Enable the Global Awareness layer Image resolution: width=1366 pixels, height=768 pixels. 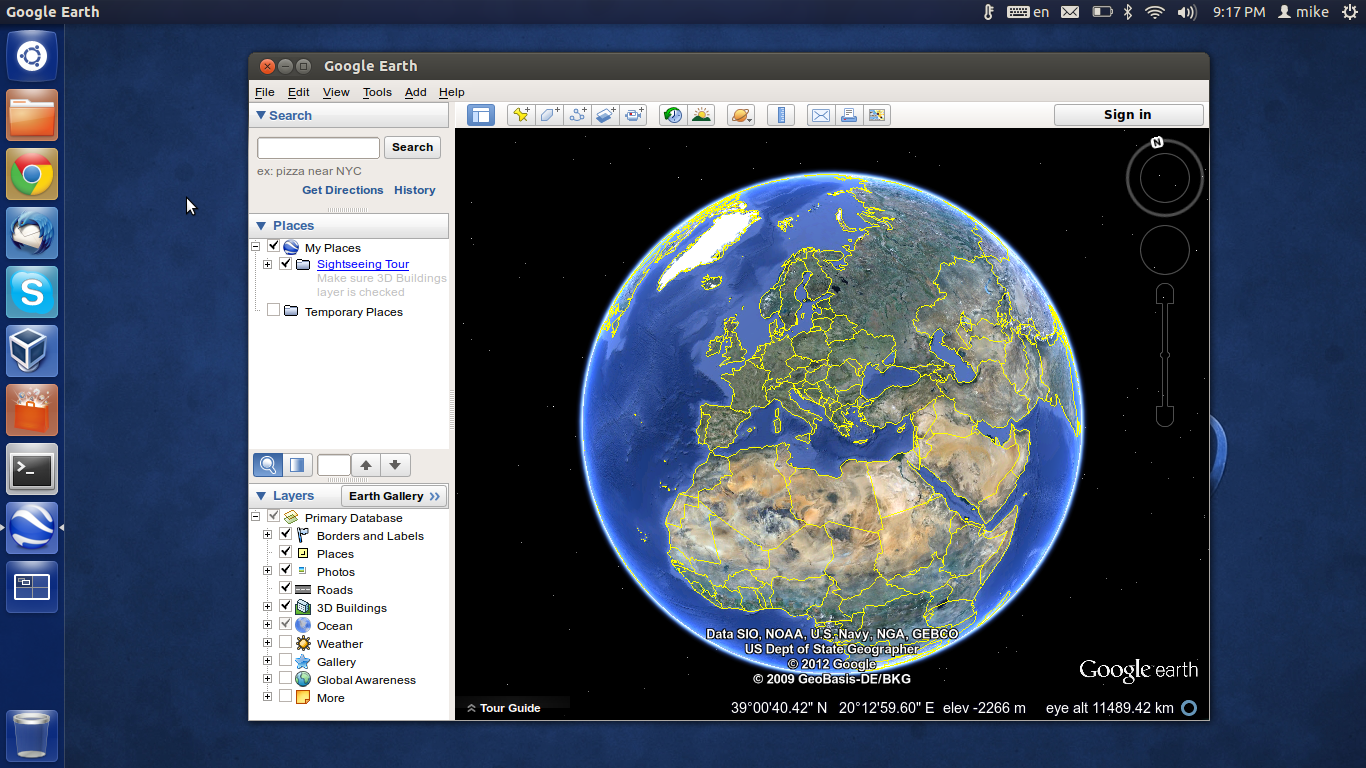[x=286, y=678]
